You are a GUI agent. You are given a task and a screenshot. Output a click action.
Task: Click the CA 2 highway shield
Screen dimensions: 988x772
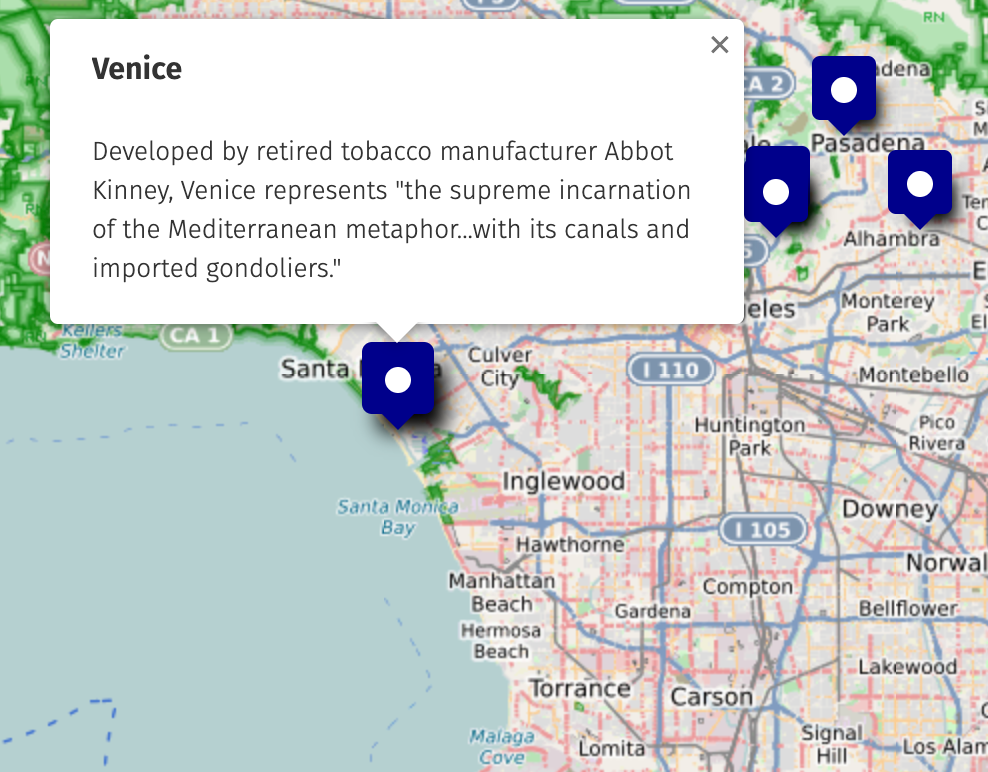pos(765,84)
